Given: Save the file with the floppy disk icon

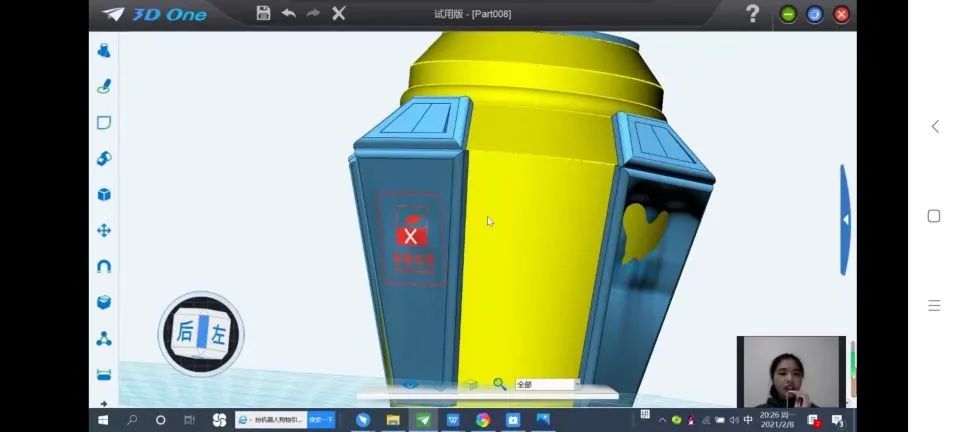Looking at the screenshot, I should [x=263, y=13].
